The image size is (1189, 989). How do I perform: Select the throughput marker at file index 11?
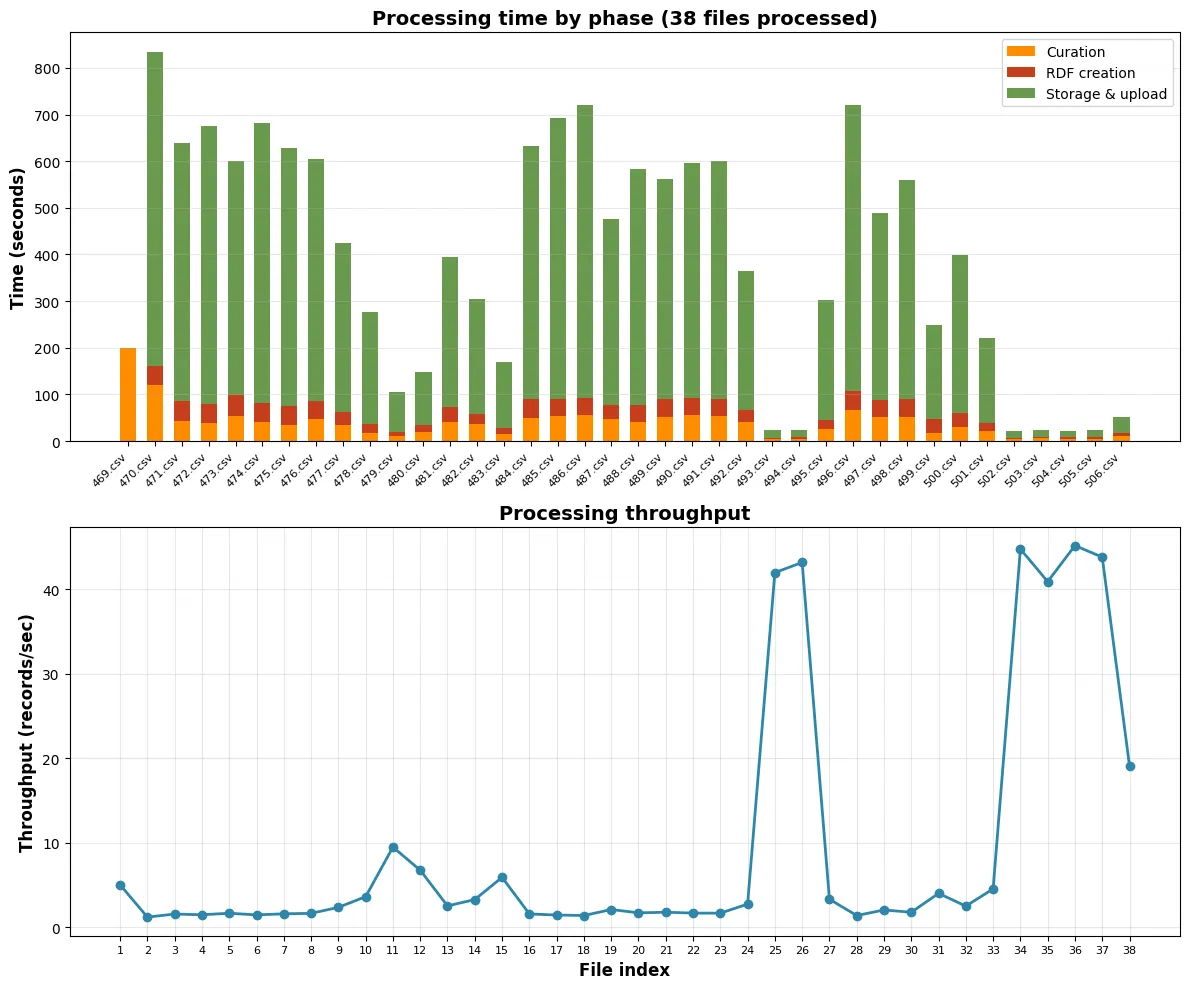click(393, 847)
